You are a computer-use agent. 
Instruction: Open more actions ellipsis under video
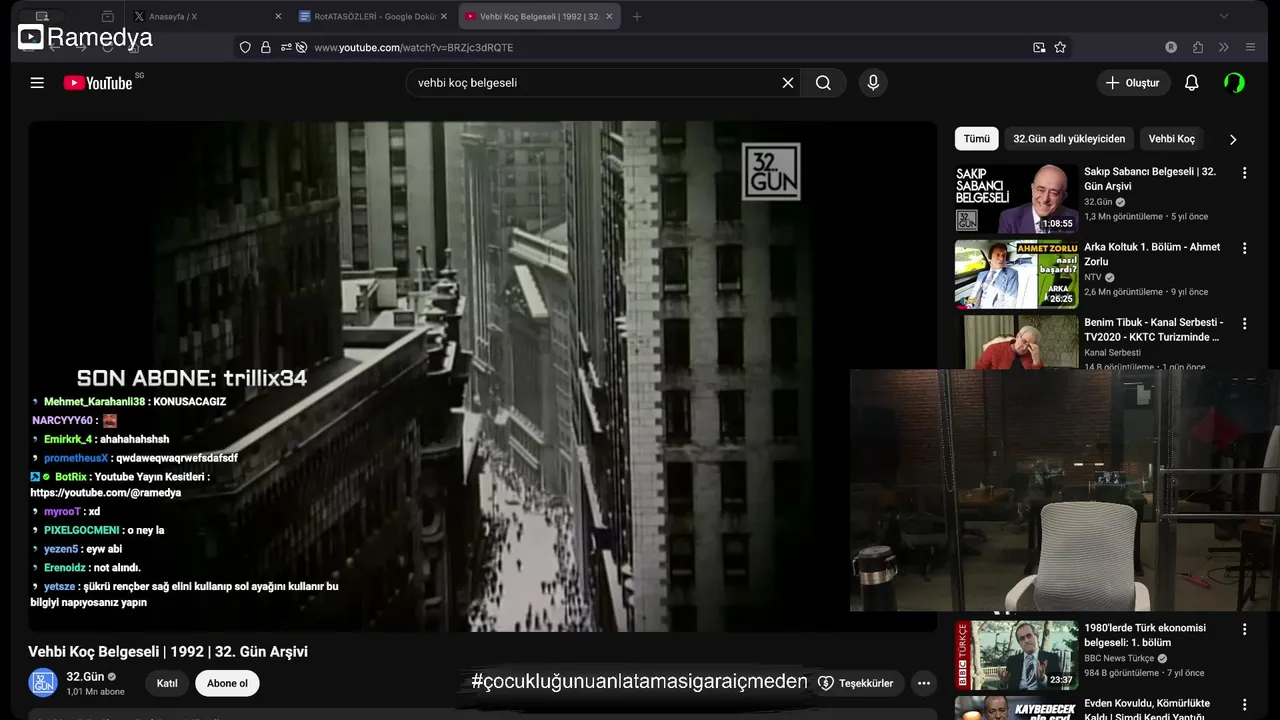tap(924, 683)
